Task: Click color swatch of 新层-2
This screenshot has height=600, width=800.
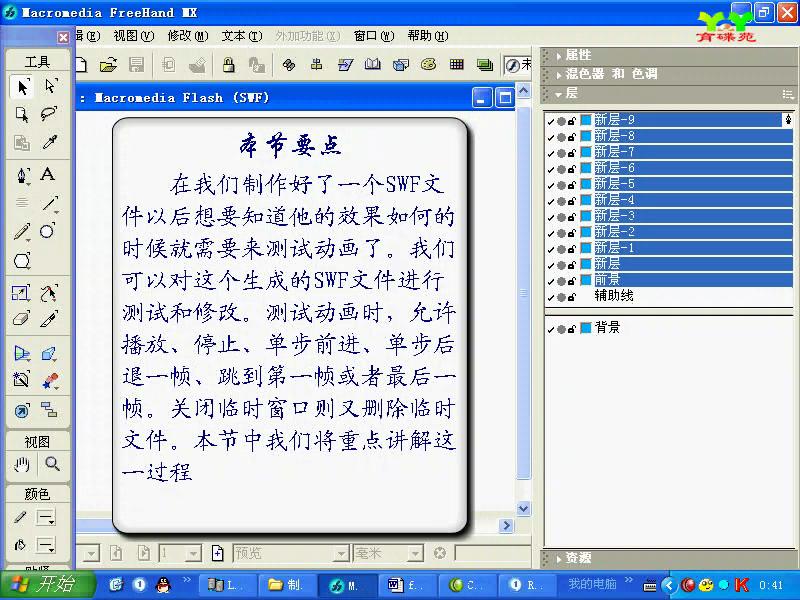Action: (x=586, y=232)
